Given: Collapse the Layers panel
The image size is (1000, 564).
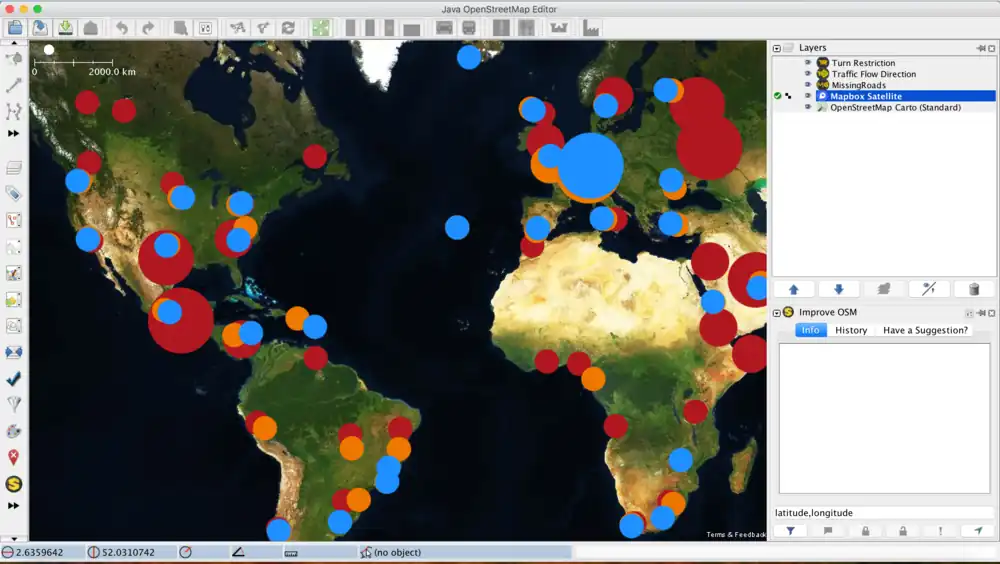Looking at the screenshot, I should [777, 48].
